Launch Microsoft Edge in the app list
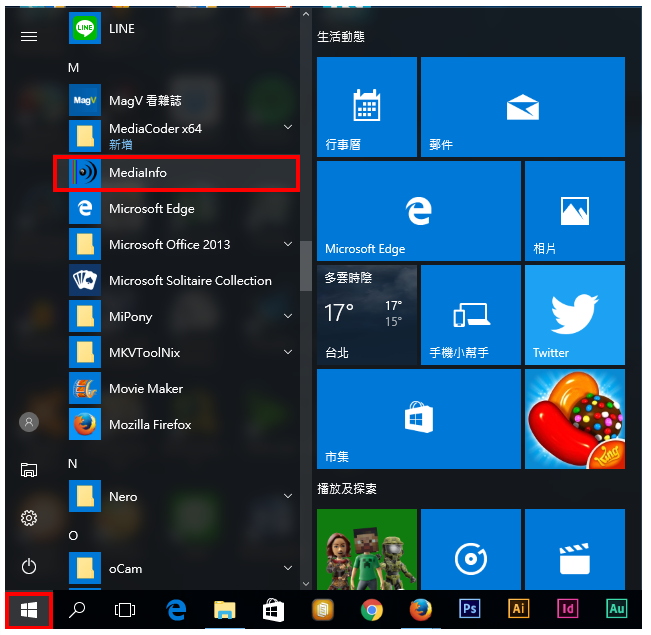The image size is (651, 635). (x=176, y=208)
